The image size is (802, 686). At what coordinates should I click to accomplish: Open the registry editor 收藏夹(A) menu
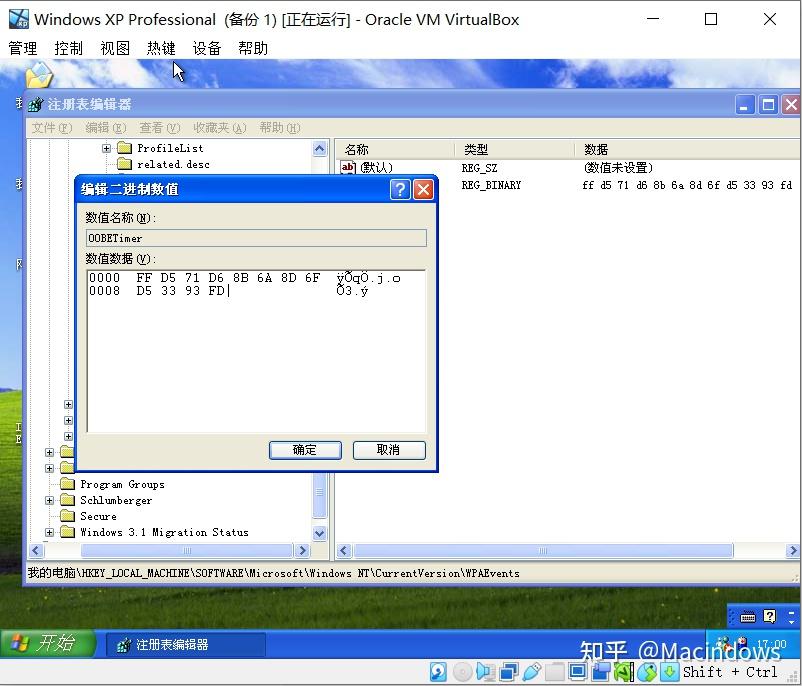[220, 127]
